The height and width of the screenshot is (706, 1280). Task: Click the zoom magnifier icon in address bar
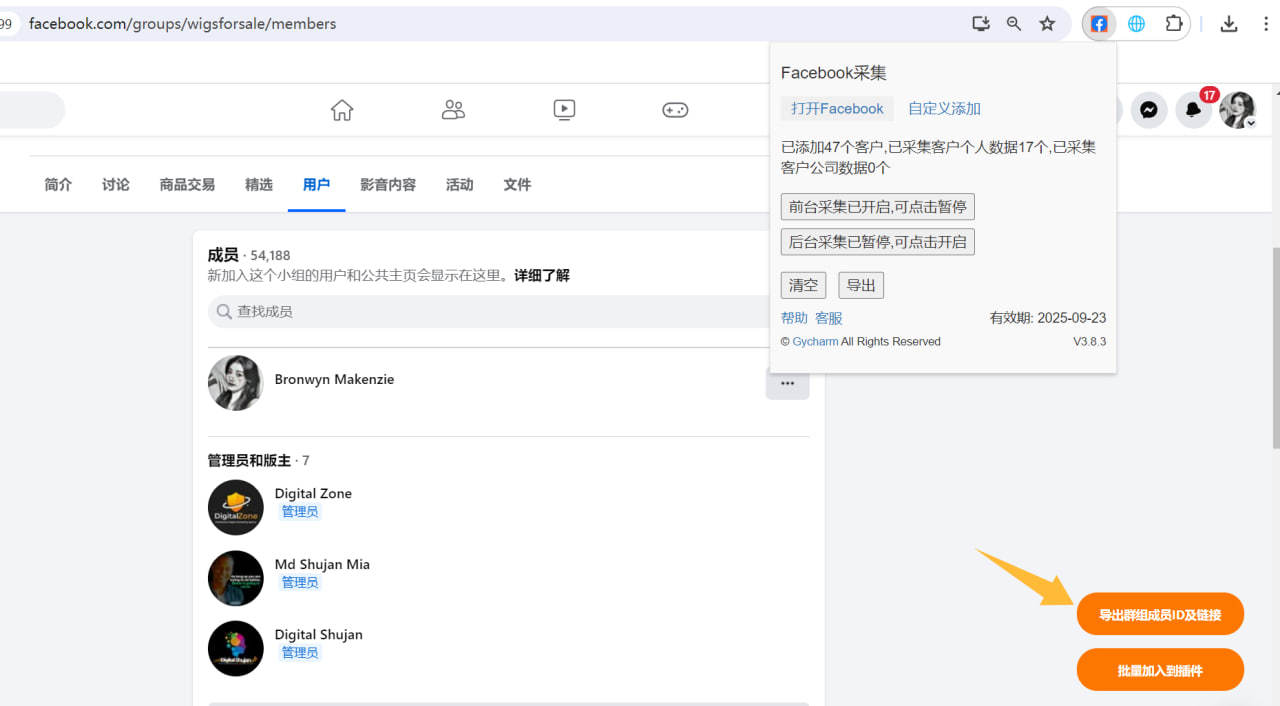pos(1014,24)
